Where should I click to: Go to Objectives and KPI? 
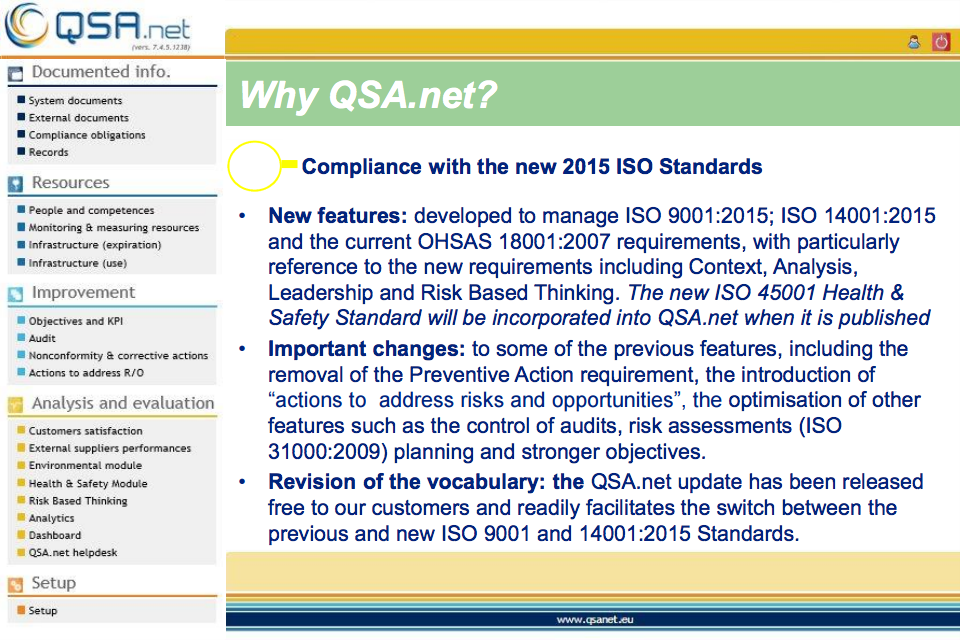[x=76, y=321]
